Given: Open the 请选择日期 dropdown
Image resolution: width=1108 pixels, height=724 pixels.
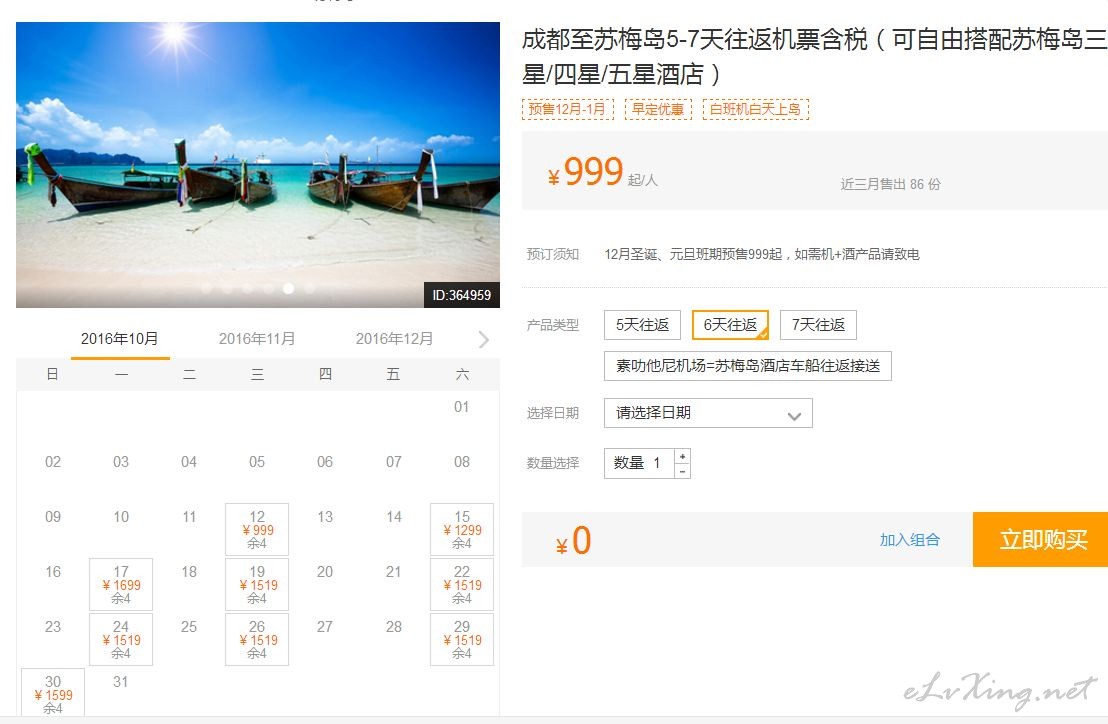Looking at the screenshot, I should 708,413.
